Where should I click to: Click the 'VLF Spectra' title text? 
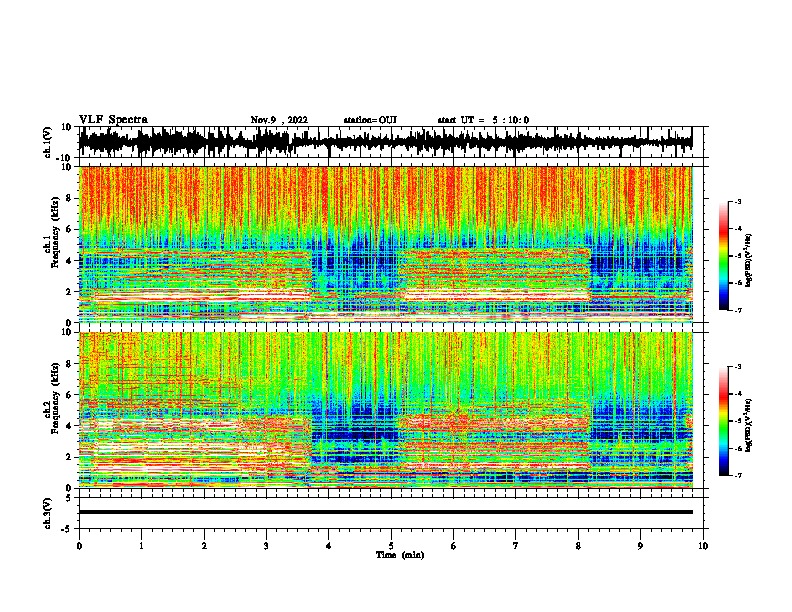(113, 120)
